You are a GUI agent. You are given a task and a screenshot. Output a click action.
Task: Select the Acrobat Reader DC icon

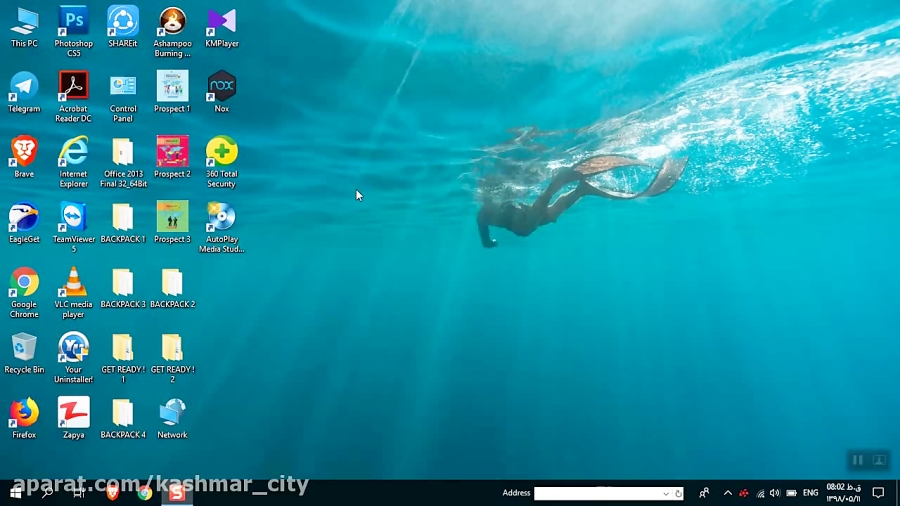tap(73, 87)
